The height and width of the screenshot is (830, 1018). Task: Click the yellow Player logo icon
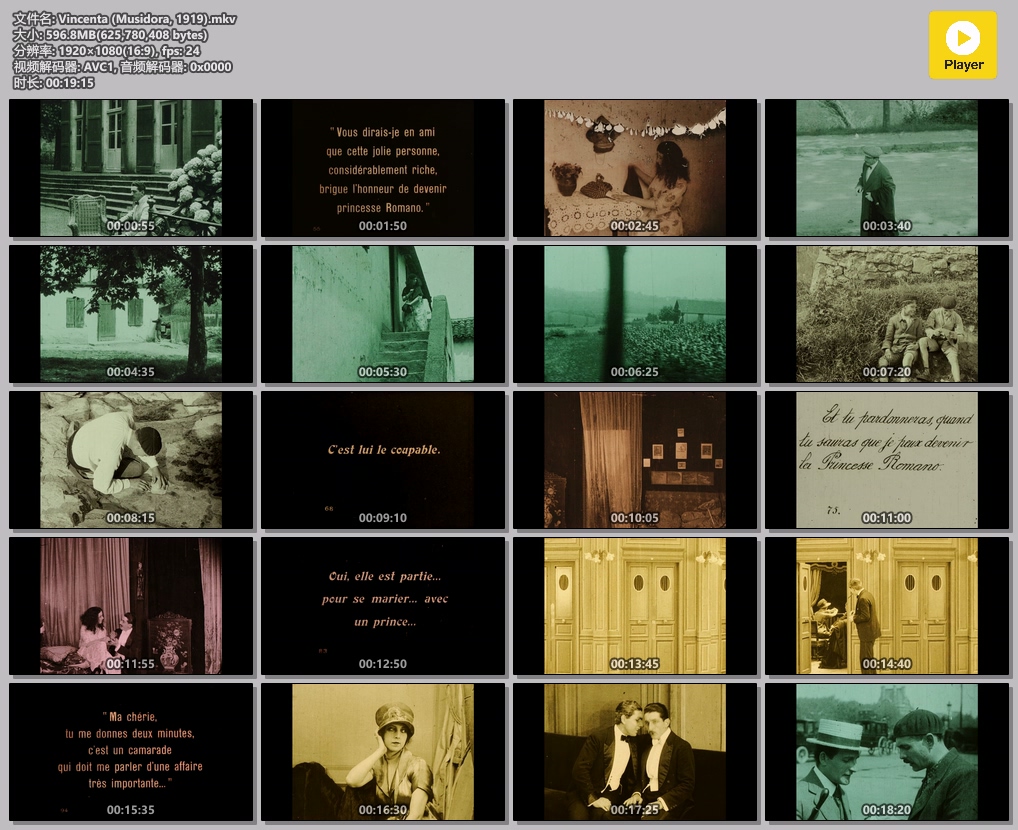coord(962,45)
